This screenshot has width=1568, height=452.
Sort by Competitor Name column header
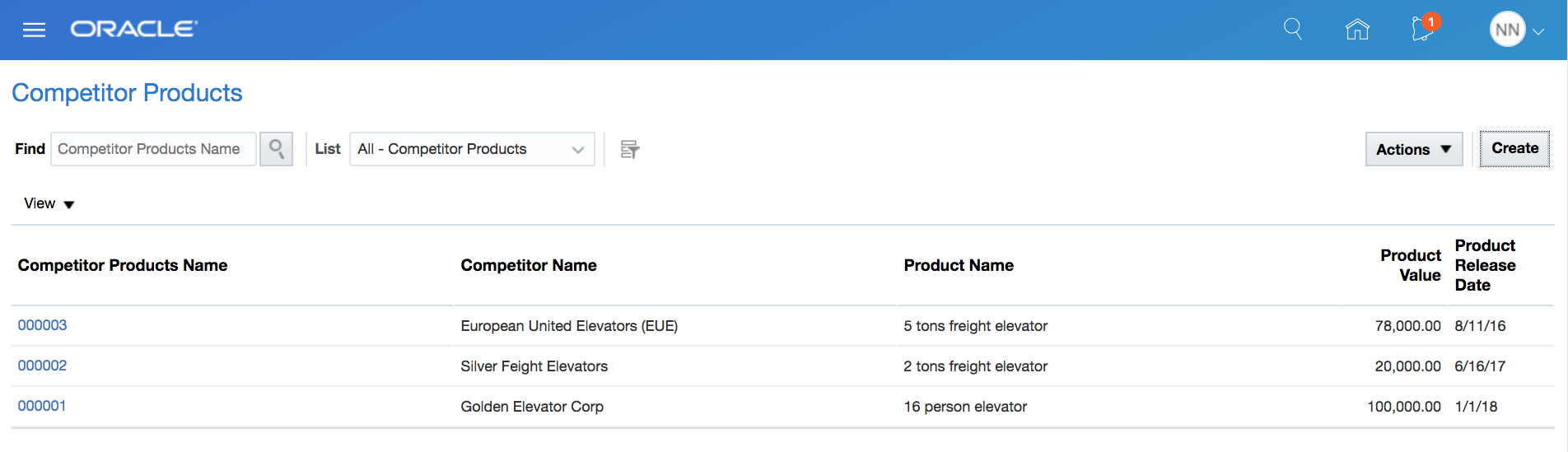(x=529, y=265)
